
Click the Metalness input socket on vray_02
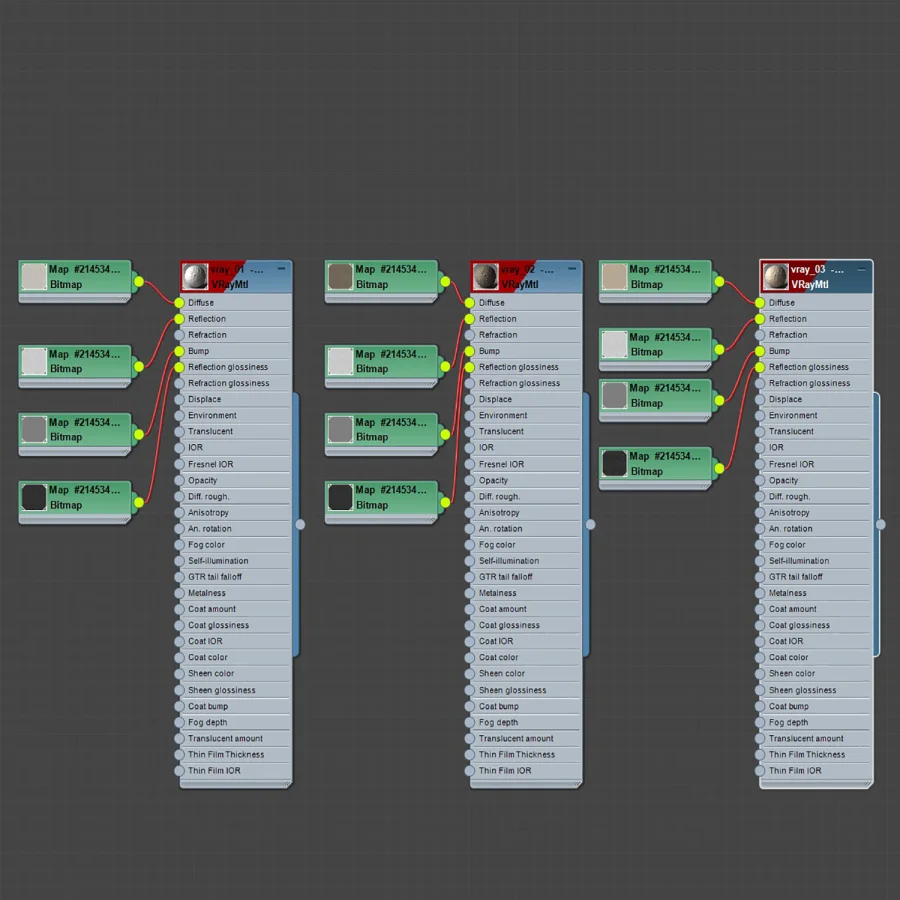click(470, 593)
